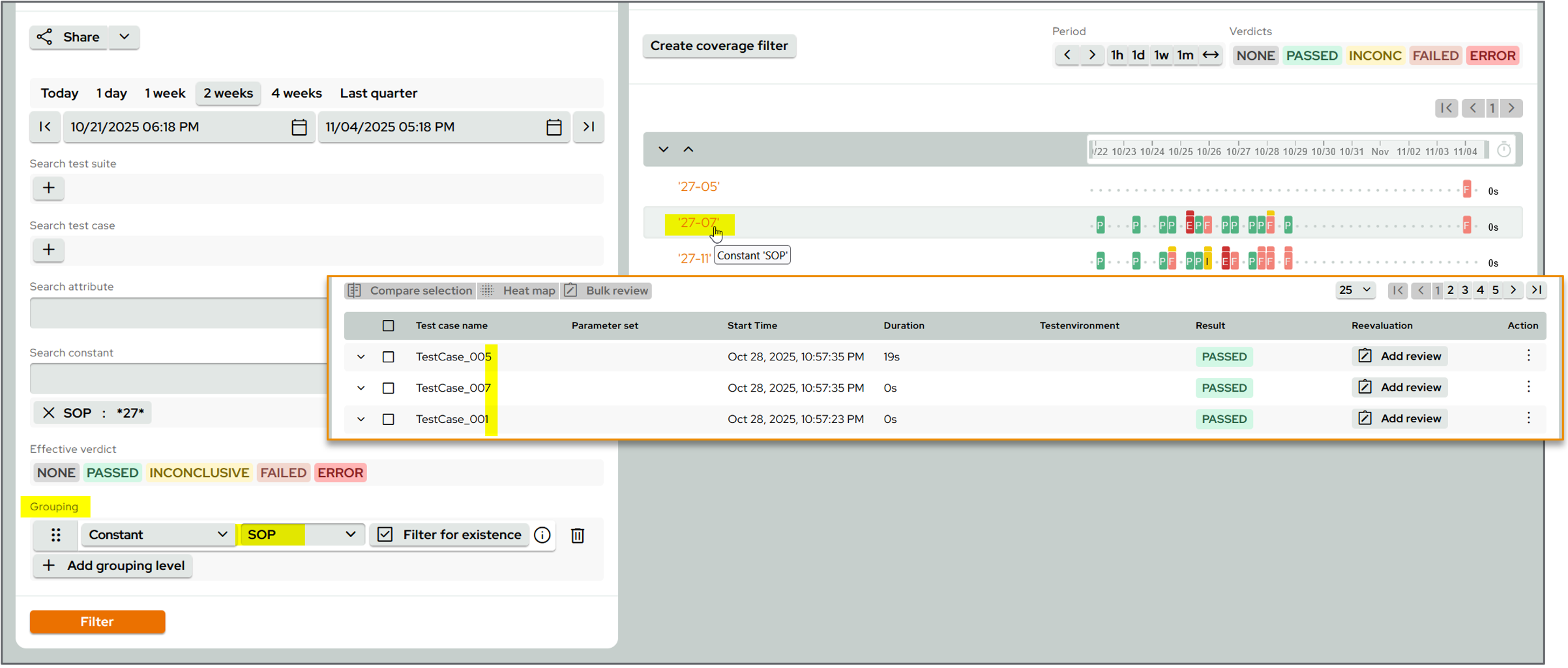This screenshot has height=668, width=1568.
Task: Switch to the Last quarter time range
Action: (x=378, y=93)
